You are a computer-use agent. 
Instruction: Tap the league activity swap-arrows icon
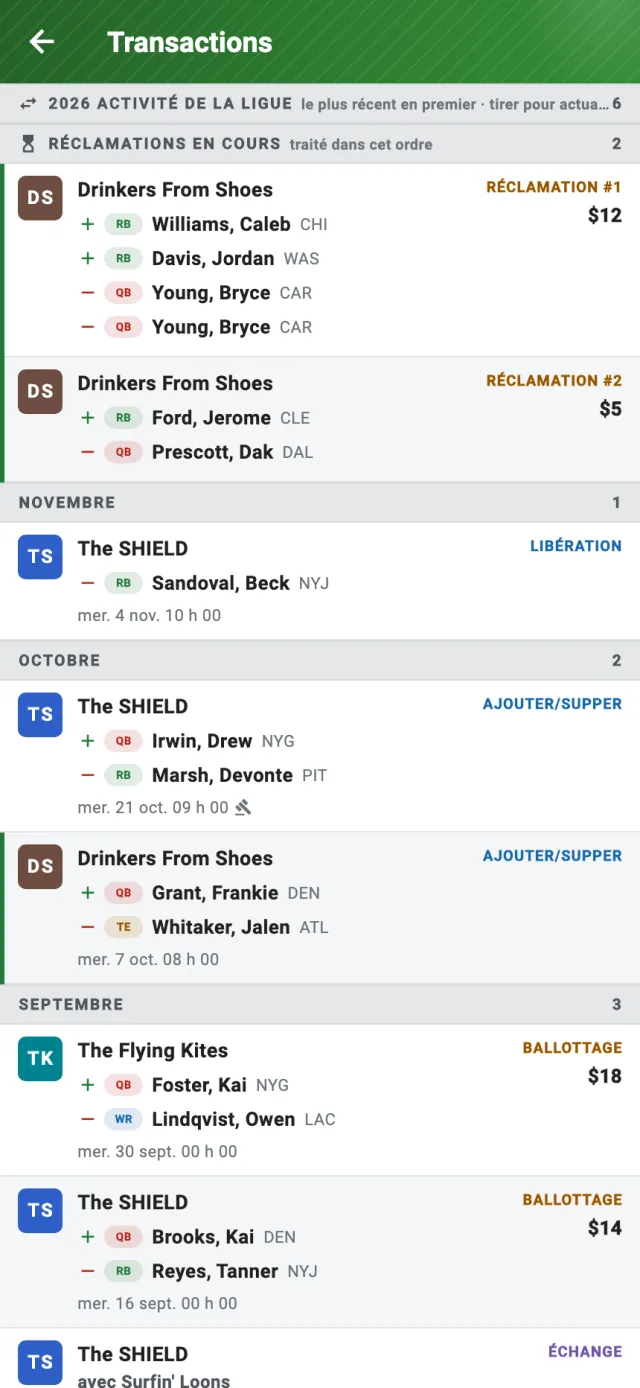click(x=28, y=104)
